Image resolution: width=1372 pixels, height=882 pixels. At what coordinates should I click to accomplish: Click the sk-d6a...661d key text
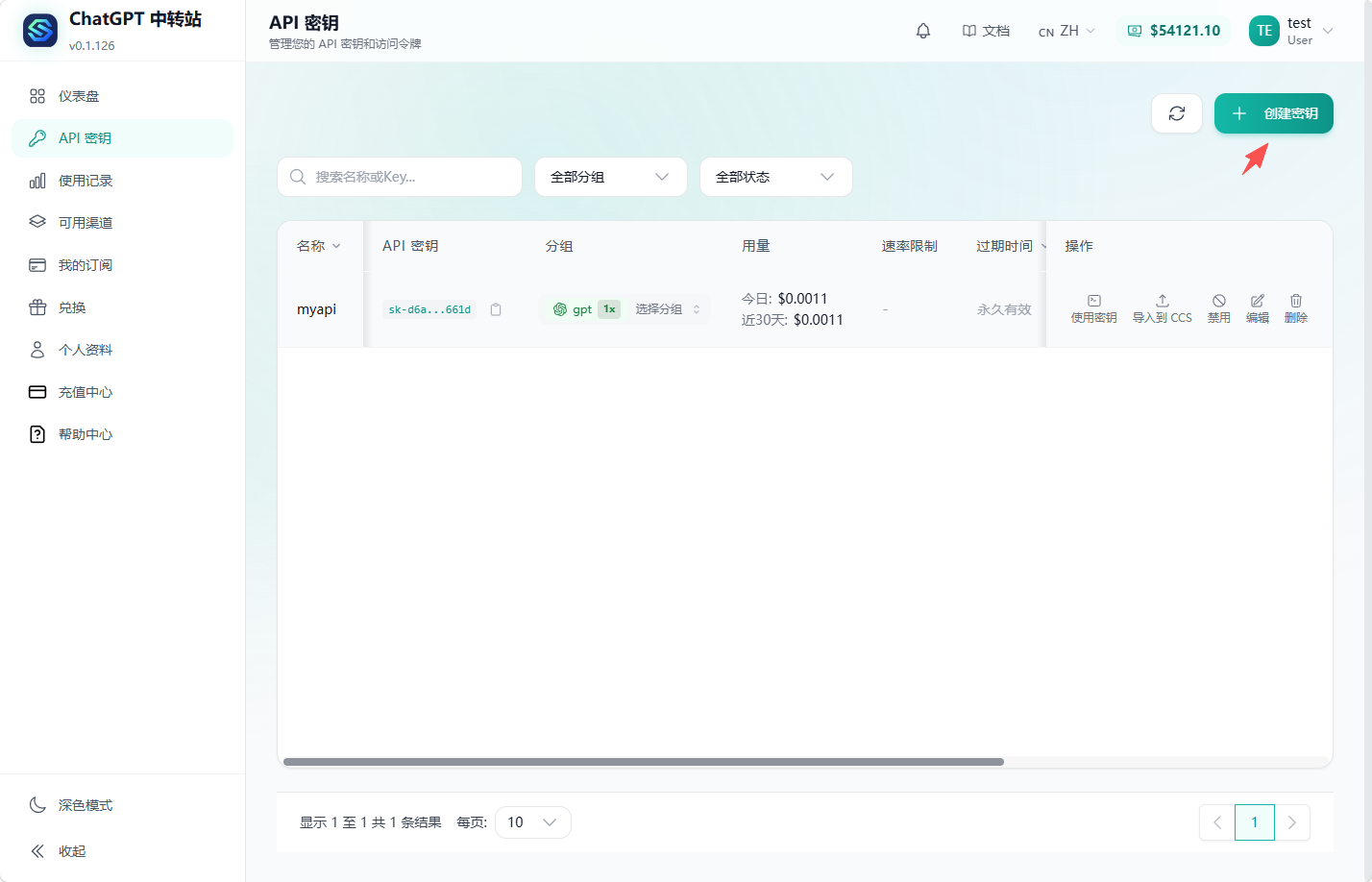[429, 309]
